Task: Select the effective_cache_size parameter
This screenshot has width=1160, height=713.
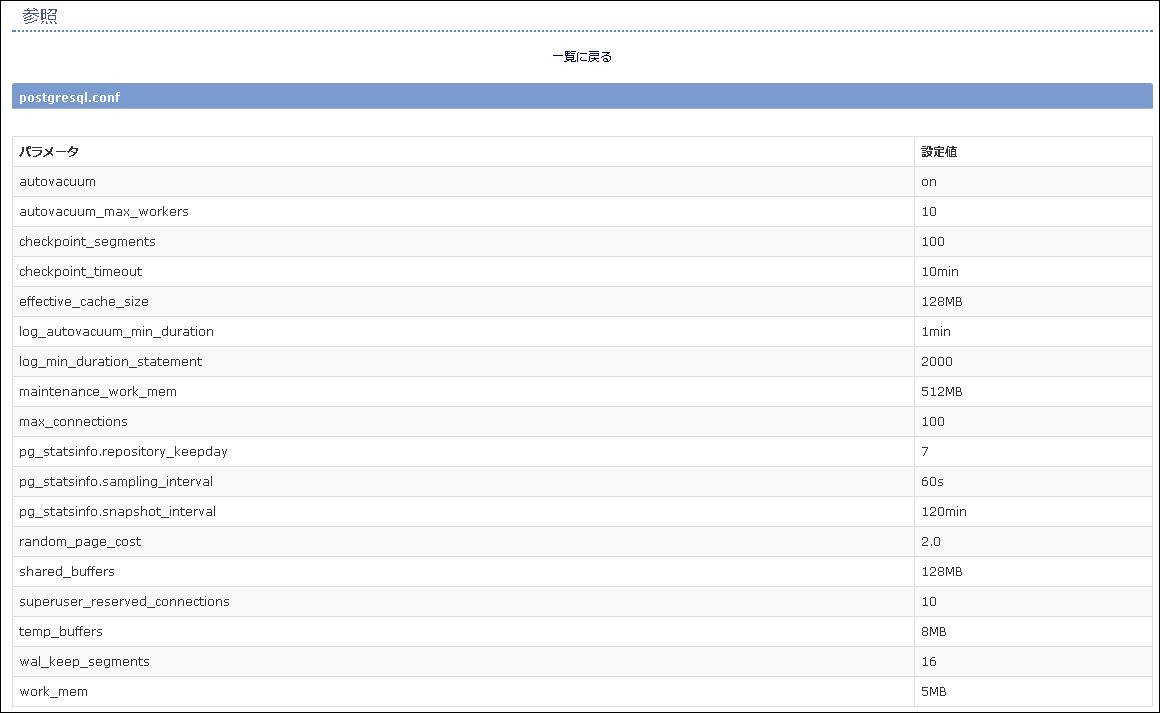Action: coord(84,302)
